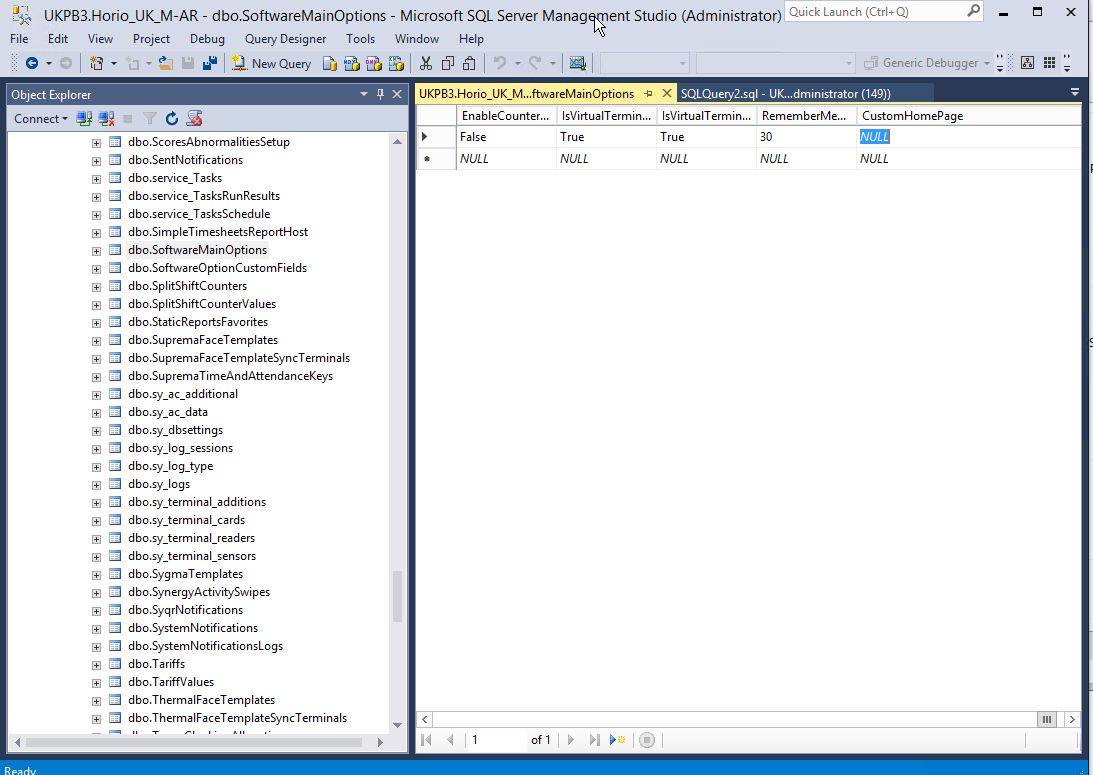Click the XMLA Query icon

[397, 63]
